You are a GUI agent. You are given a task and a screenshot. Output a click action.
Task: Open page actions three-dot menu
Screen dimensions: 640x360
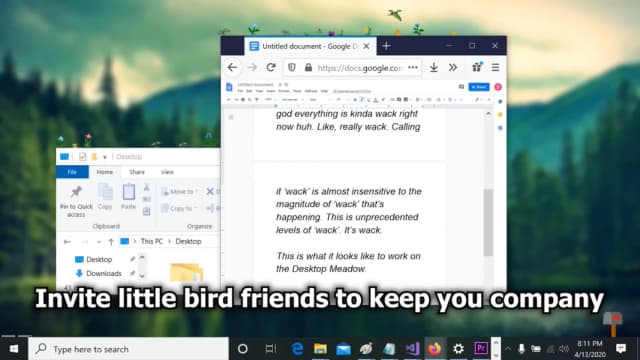click(413, 67)
